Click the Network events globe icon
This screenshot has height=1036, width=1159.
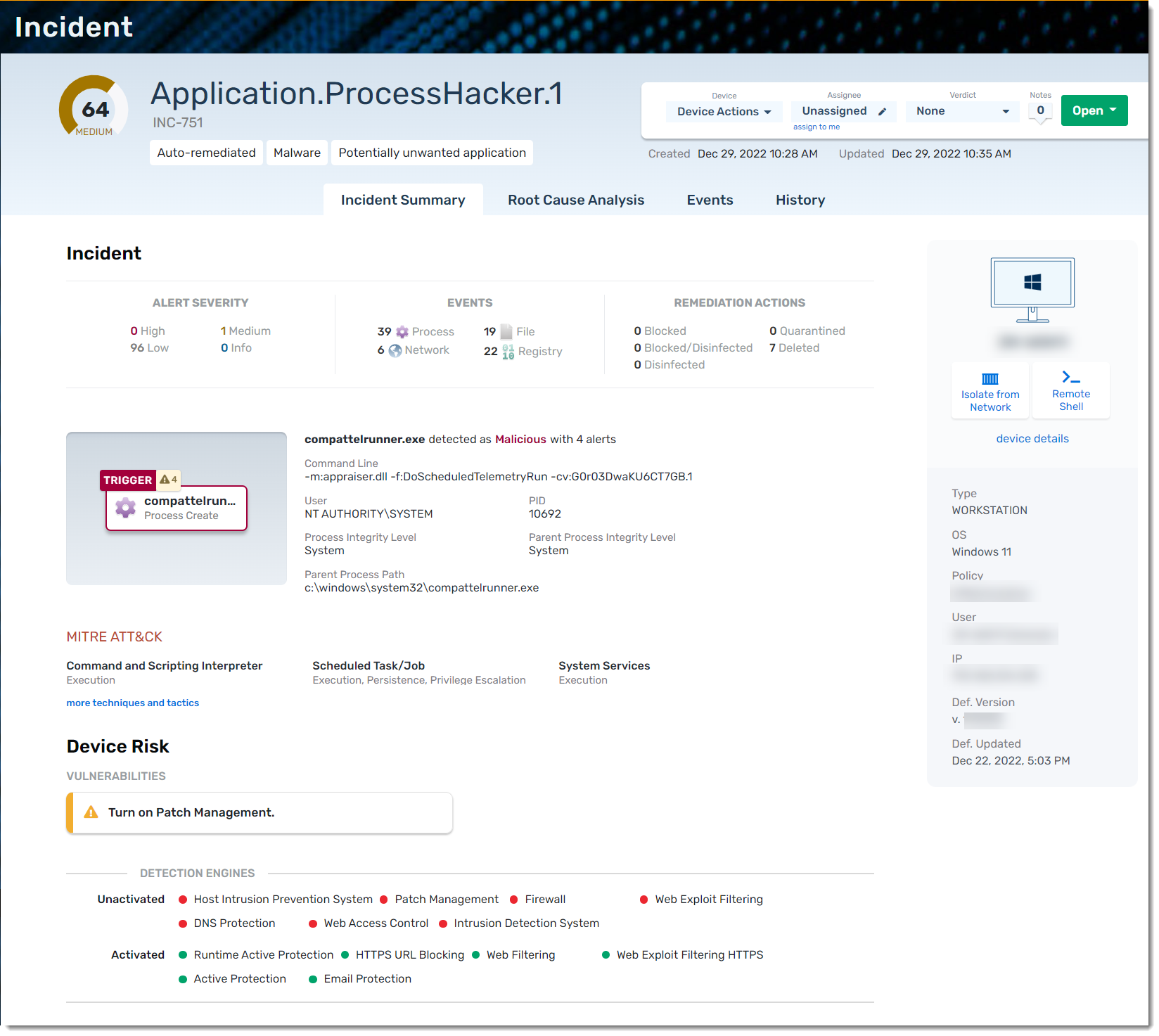click(x=395, y=350)
